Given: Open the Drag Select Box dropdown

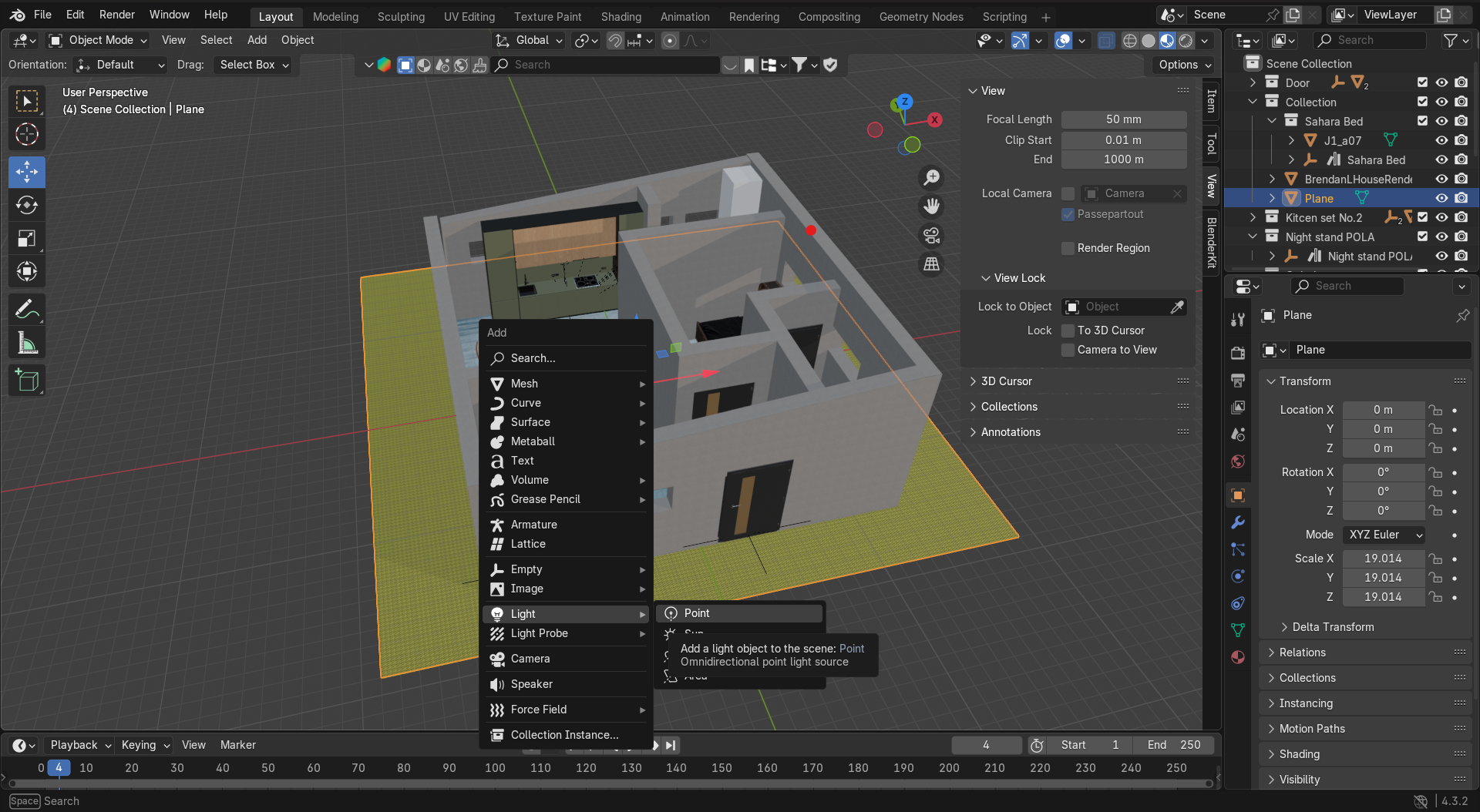Looking at the screenshot, I should click(x=254, y=65).
